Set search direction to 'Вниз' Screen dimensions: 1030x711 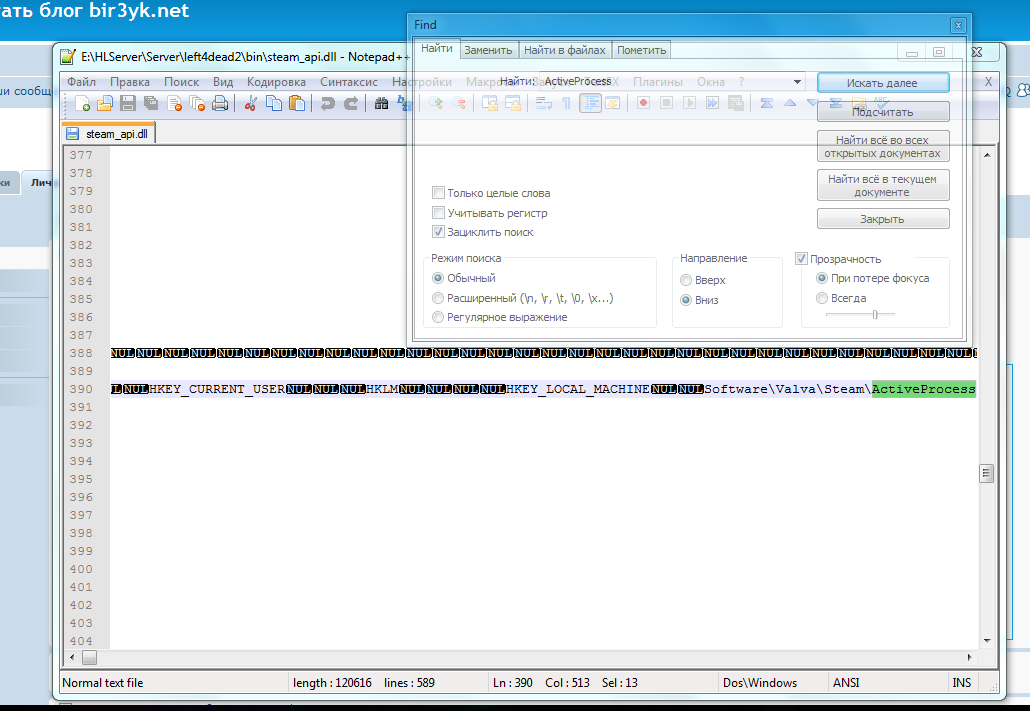[x=686, y=300]
